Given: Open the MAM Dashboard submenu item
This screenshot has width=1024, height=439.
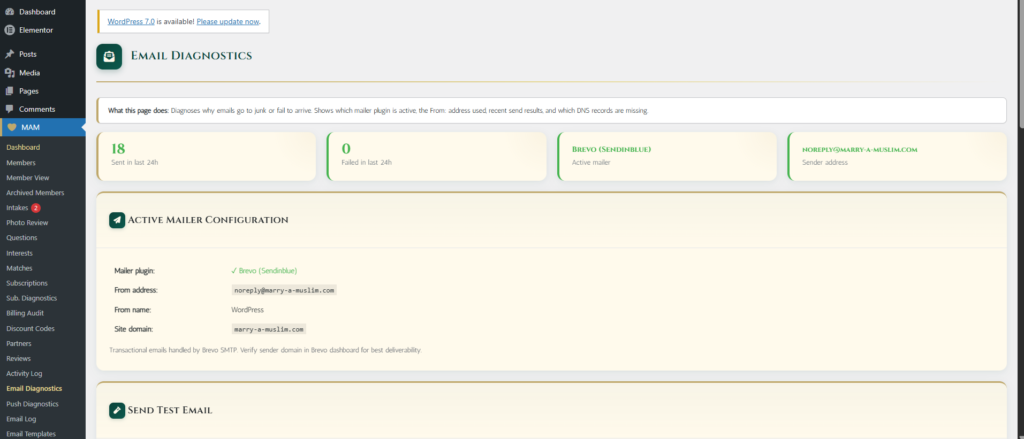Looking at the screenshot, I should 23,148.
